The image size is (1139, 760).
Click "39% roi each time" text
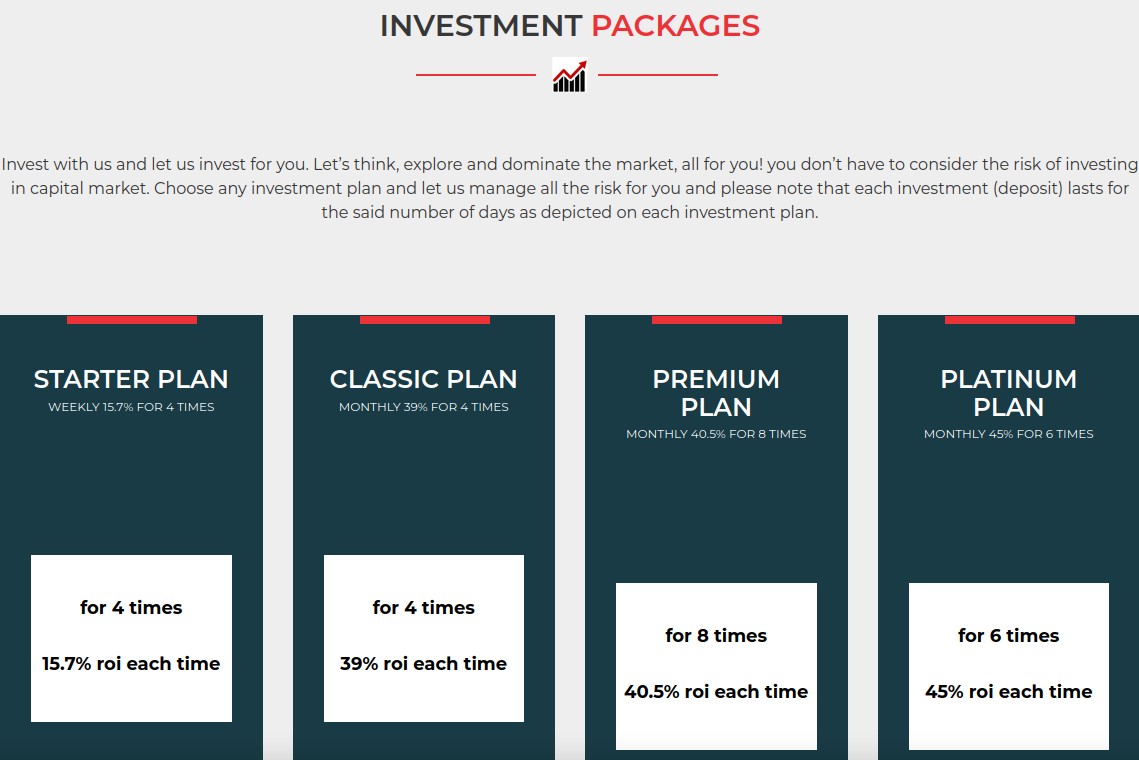423,664
